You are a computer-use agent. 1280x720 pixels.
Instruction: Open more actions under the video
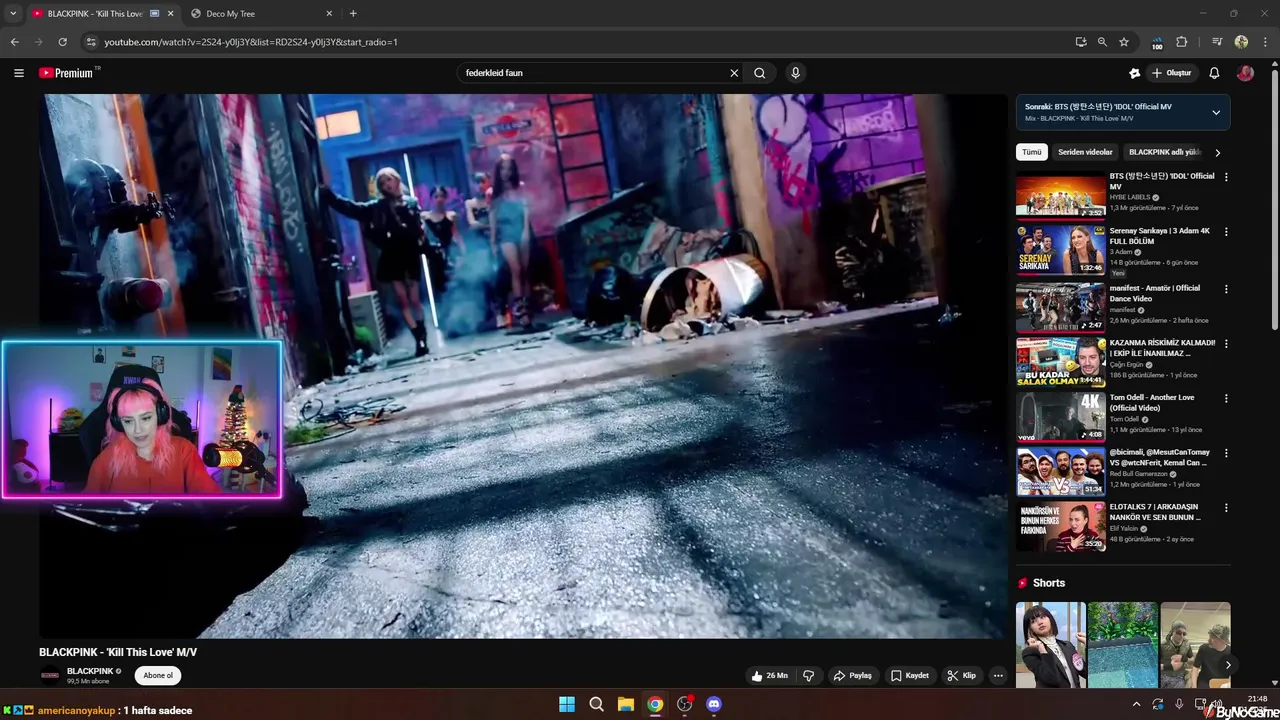pyautogui.click(x=998, y=676)
